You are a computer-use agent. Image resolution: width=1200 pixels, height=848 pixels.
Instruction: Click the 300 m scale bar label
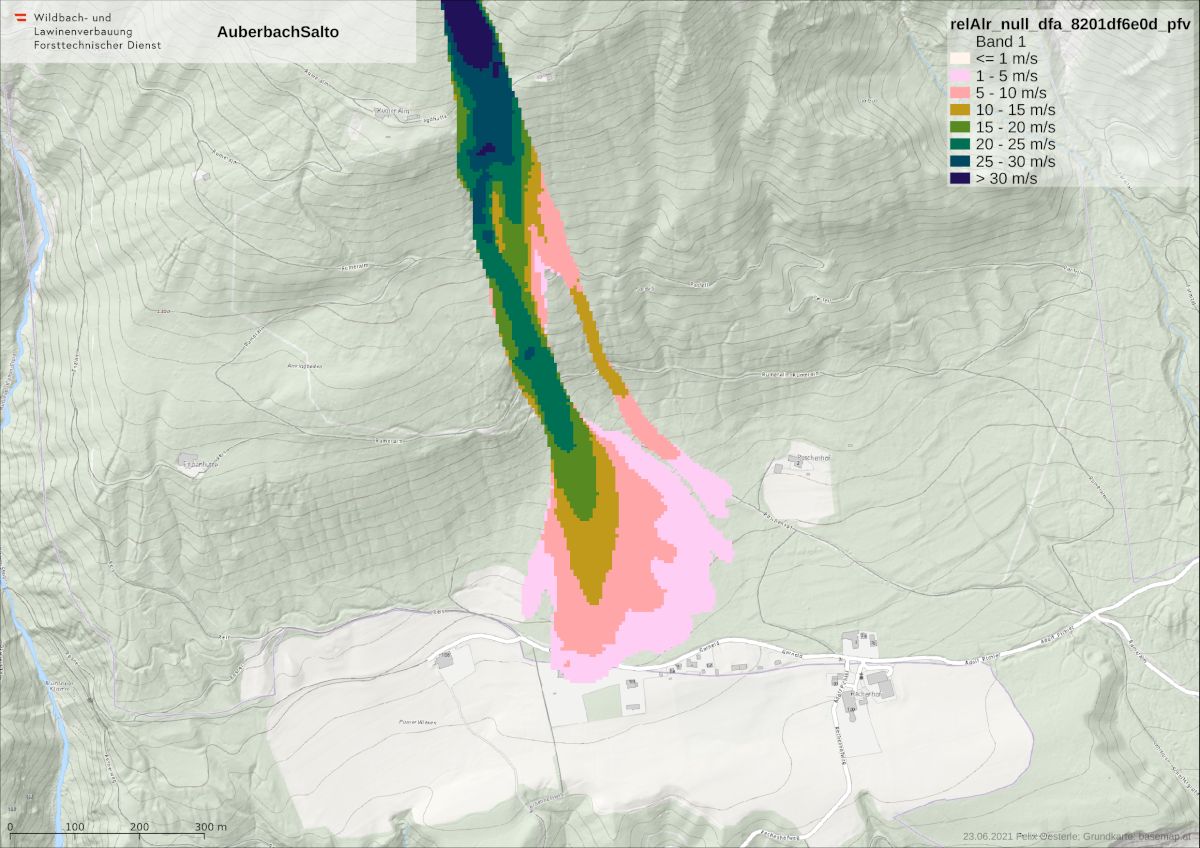pyautogui.click(x=211, y=827)
